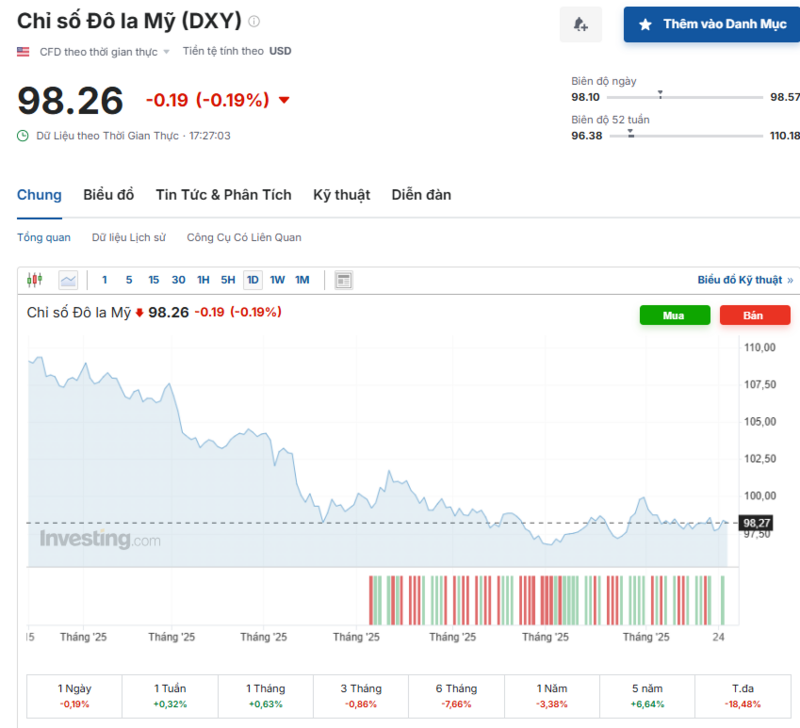Image resolution: width=800 pixels, height=728 pixels.
Task: Click the Biên độ ngày slider marker
Action: click(660, 97)
